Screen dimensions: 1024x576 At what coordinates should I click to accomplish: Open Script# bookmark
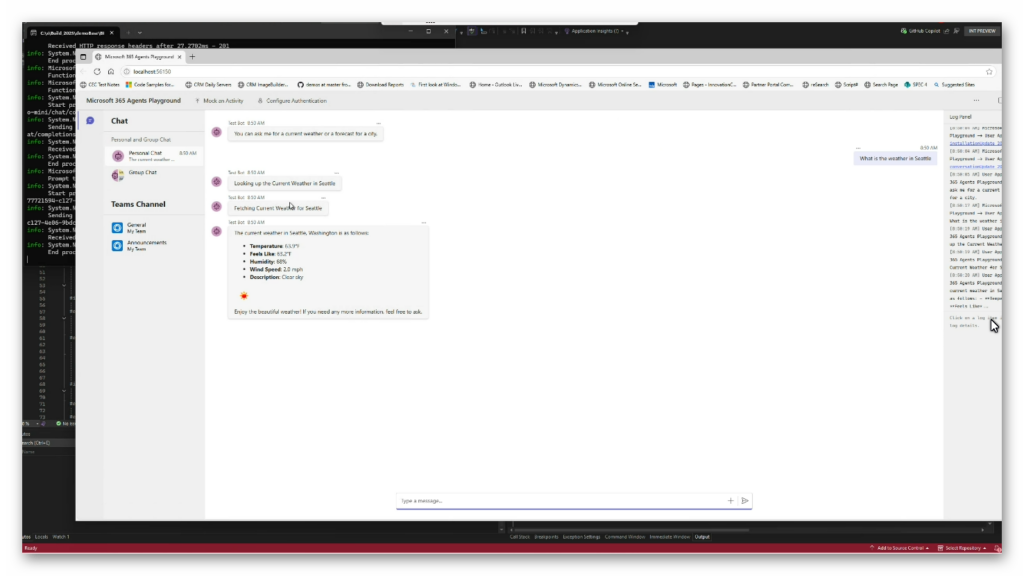pyautogui.click(x=846, y=85)
